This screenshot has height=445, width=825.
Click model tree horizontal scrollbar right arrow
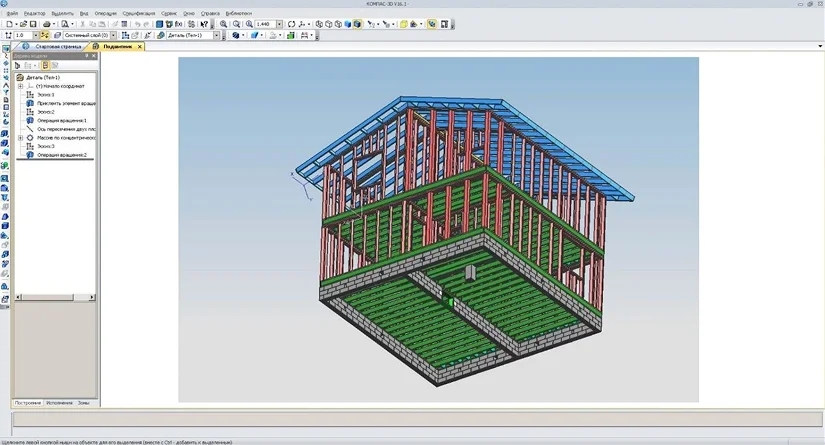[92, 297]
